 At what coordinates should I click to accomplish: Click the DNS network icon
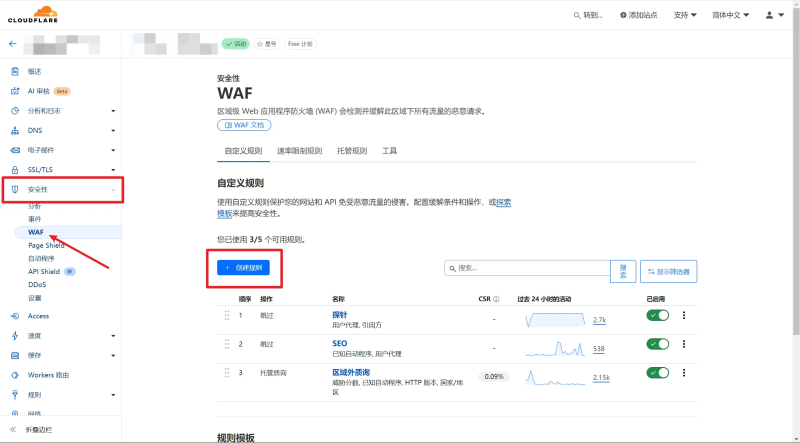pos(15,131)
